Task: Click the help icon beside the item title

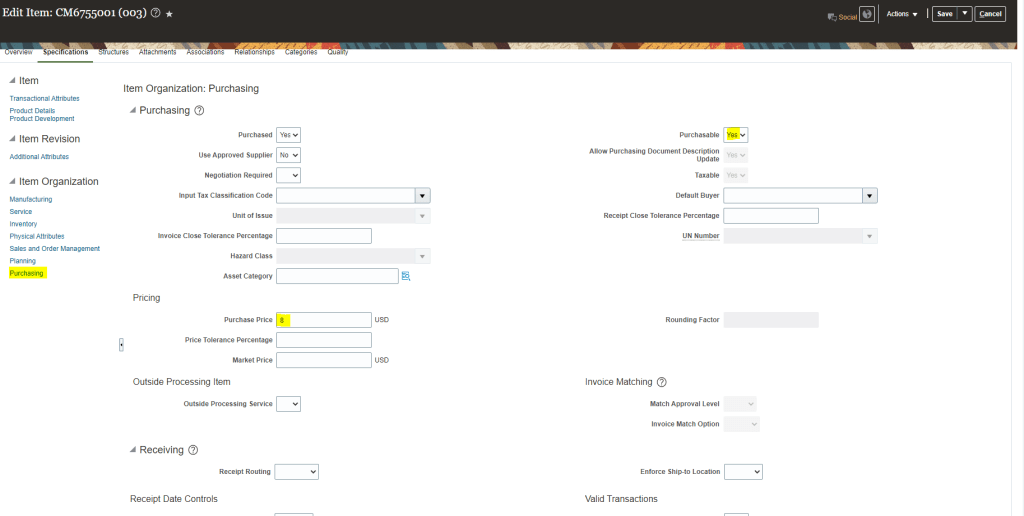Action: pyautogui.click(x=155, y=14)
